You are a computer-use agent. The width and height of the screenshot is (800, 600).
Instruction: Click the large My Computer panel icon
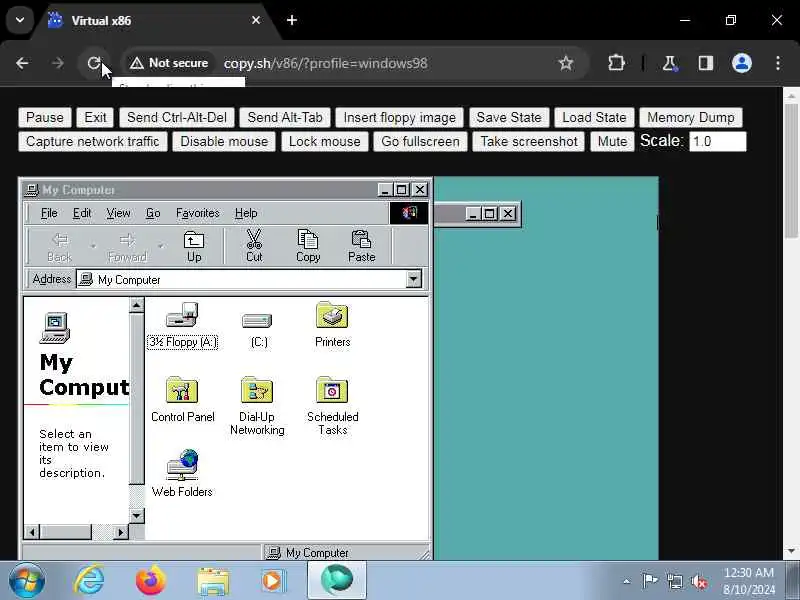point(55,328)
